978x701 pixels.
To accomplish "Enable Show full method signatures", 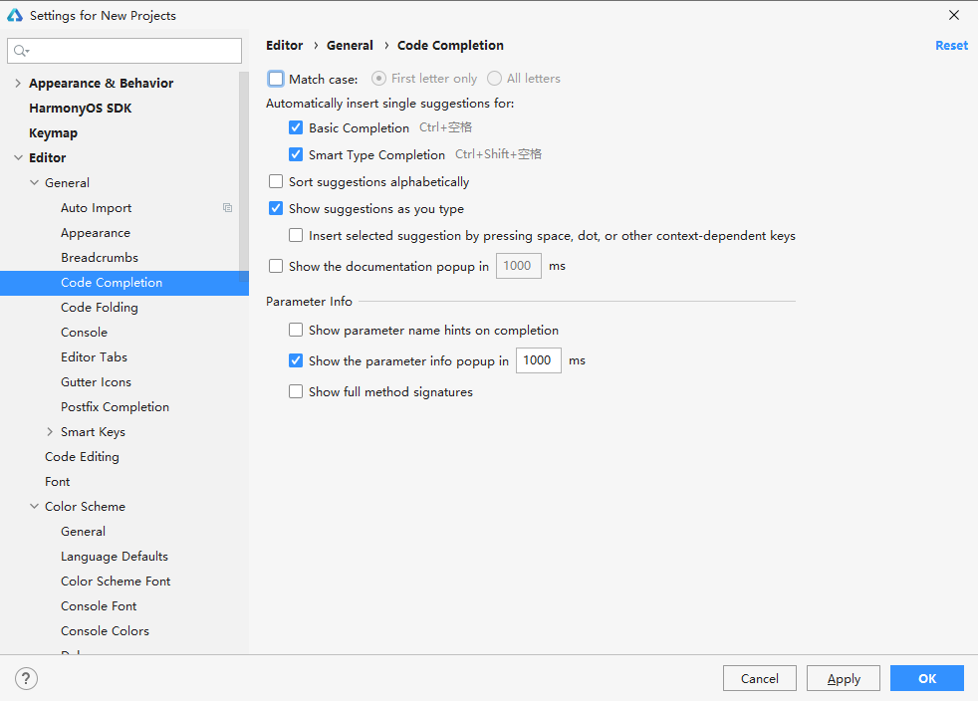I will (x=296, y=392).
